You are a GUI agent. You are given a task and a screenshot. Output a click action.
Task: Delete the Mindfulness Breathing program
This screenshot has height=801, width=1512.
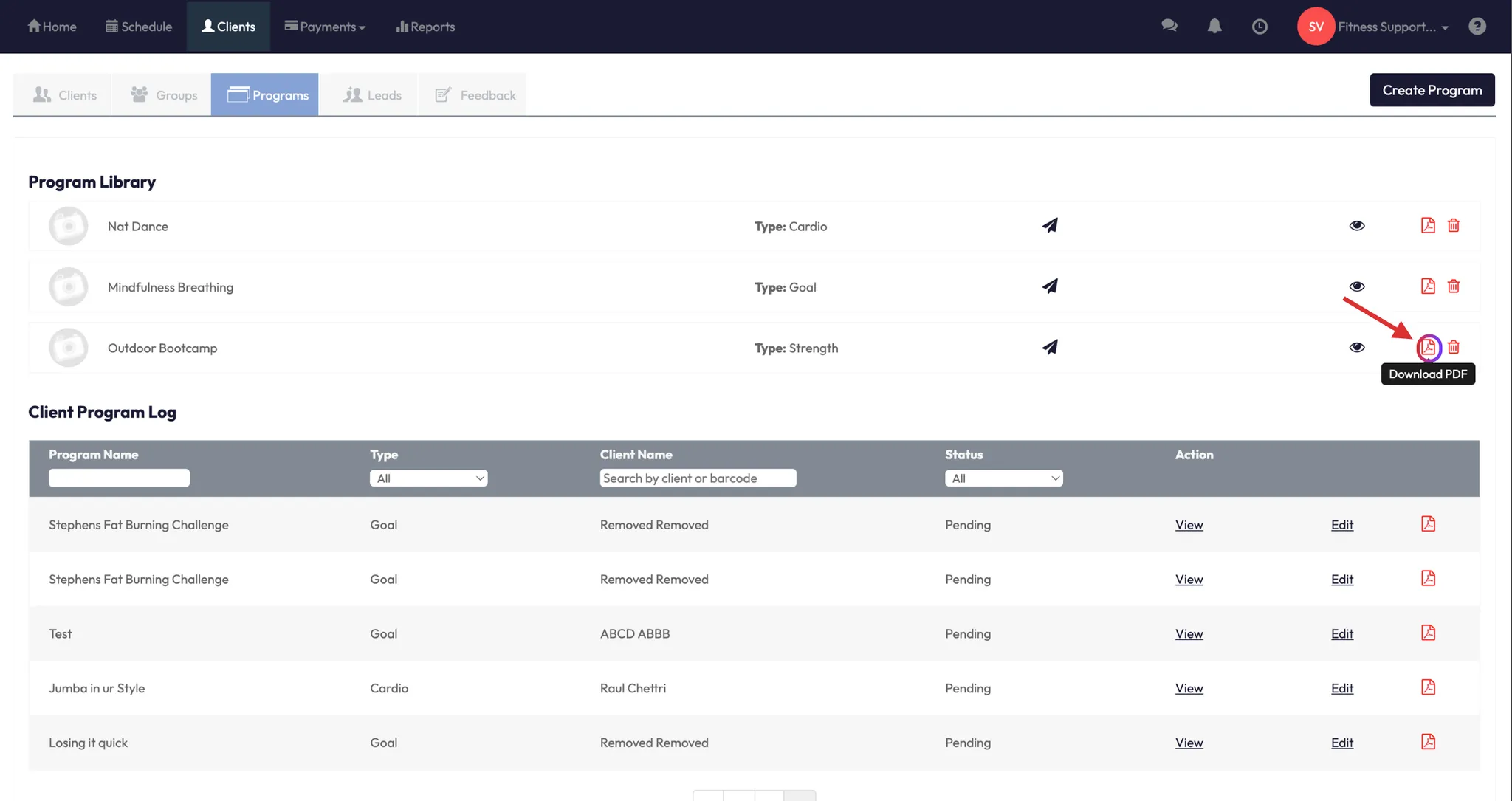click(1453, 286)
